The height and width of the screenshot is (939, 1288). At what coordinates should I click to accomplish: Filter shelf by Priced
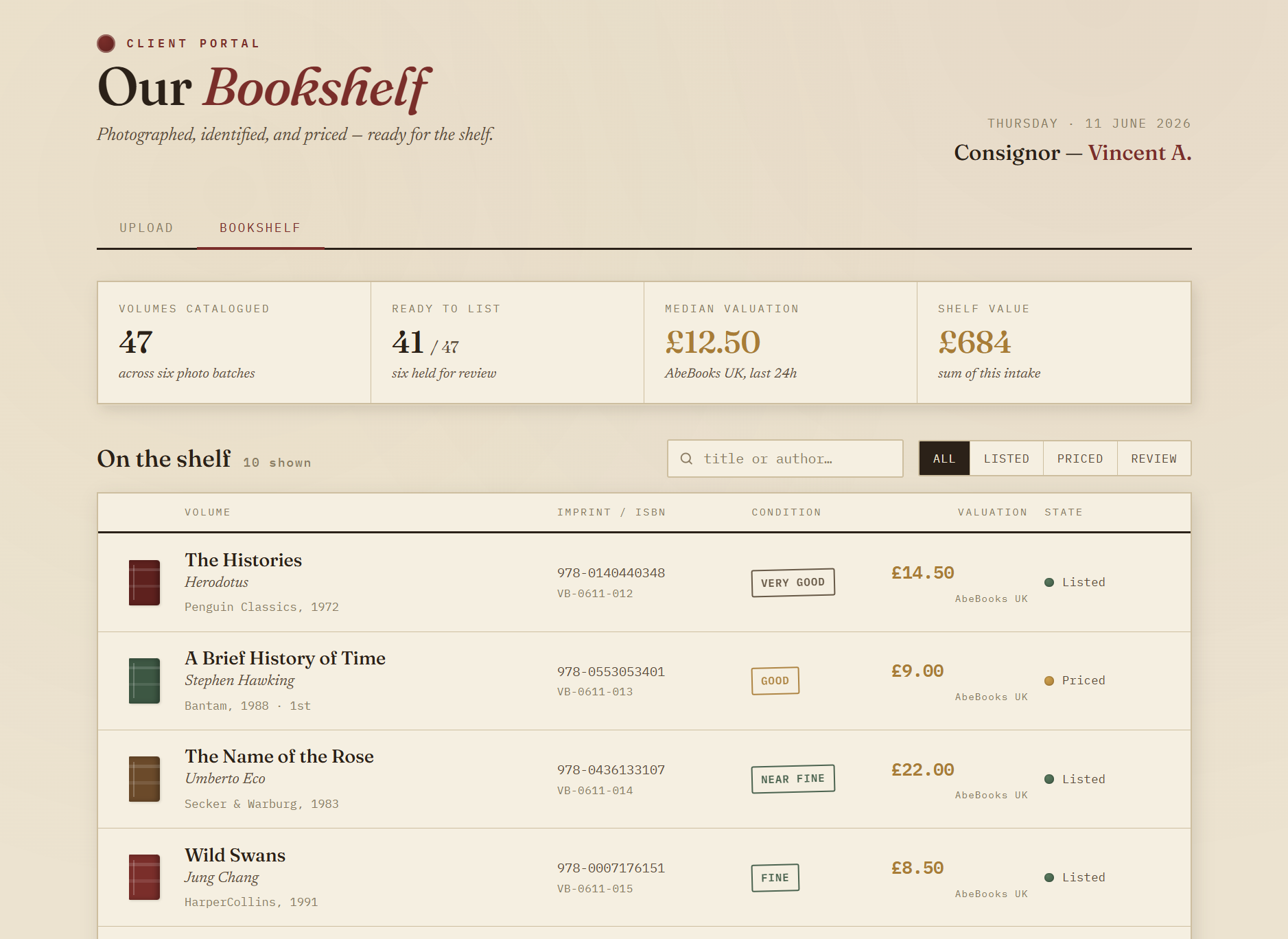1080,459
